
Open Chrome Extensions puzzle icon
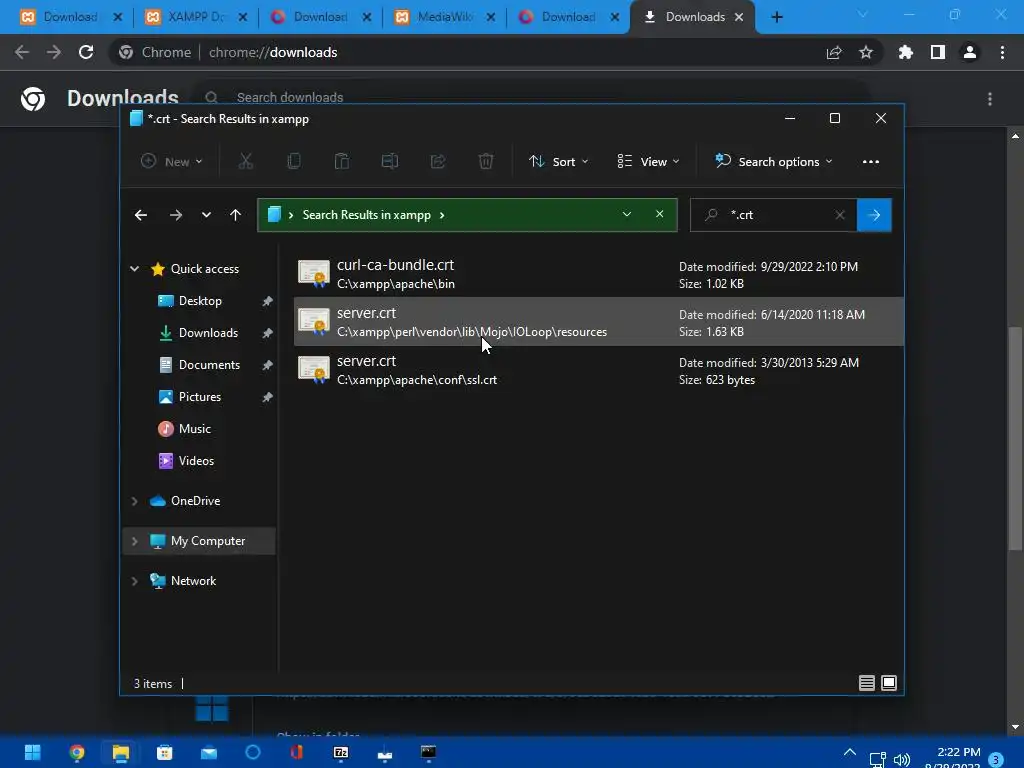906,52
